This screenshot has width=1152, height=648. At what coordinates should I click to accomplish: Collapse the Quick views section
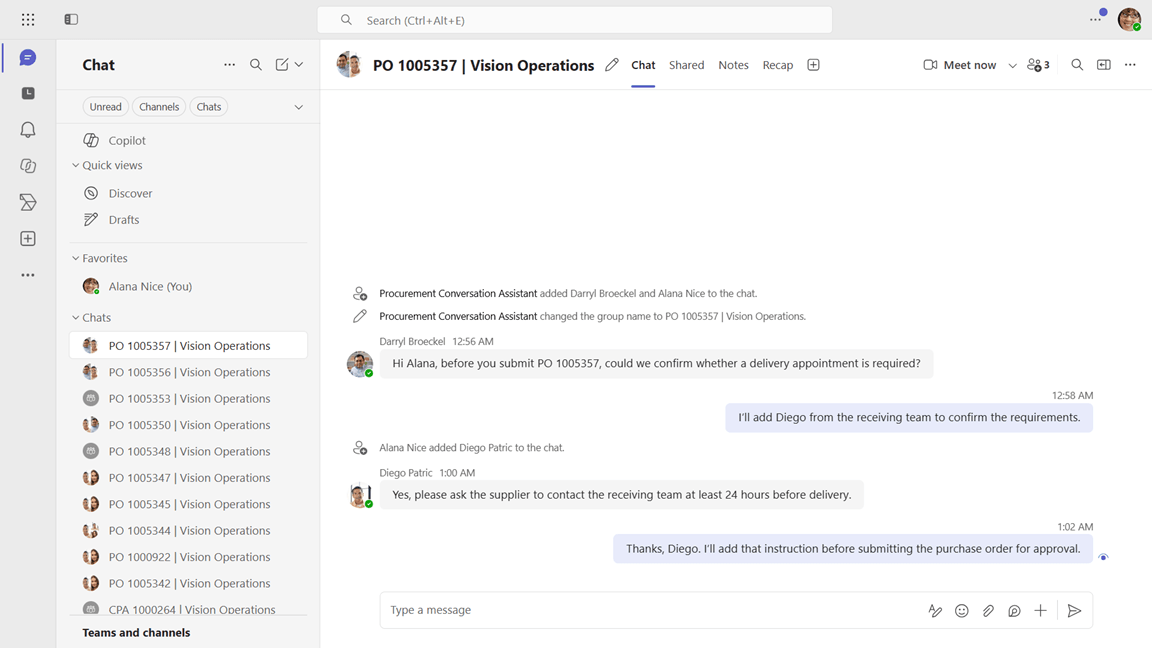pyautogui.click(x=75, y=165)
